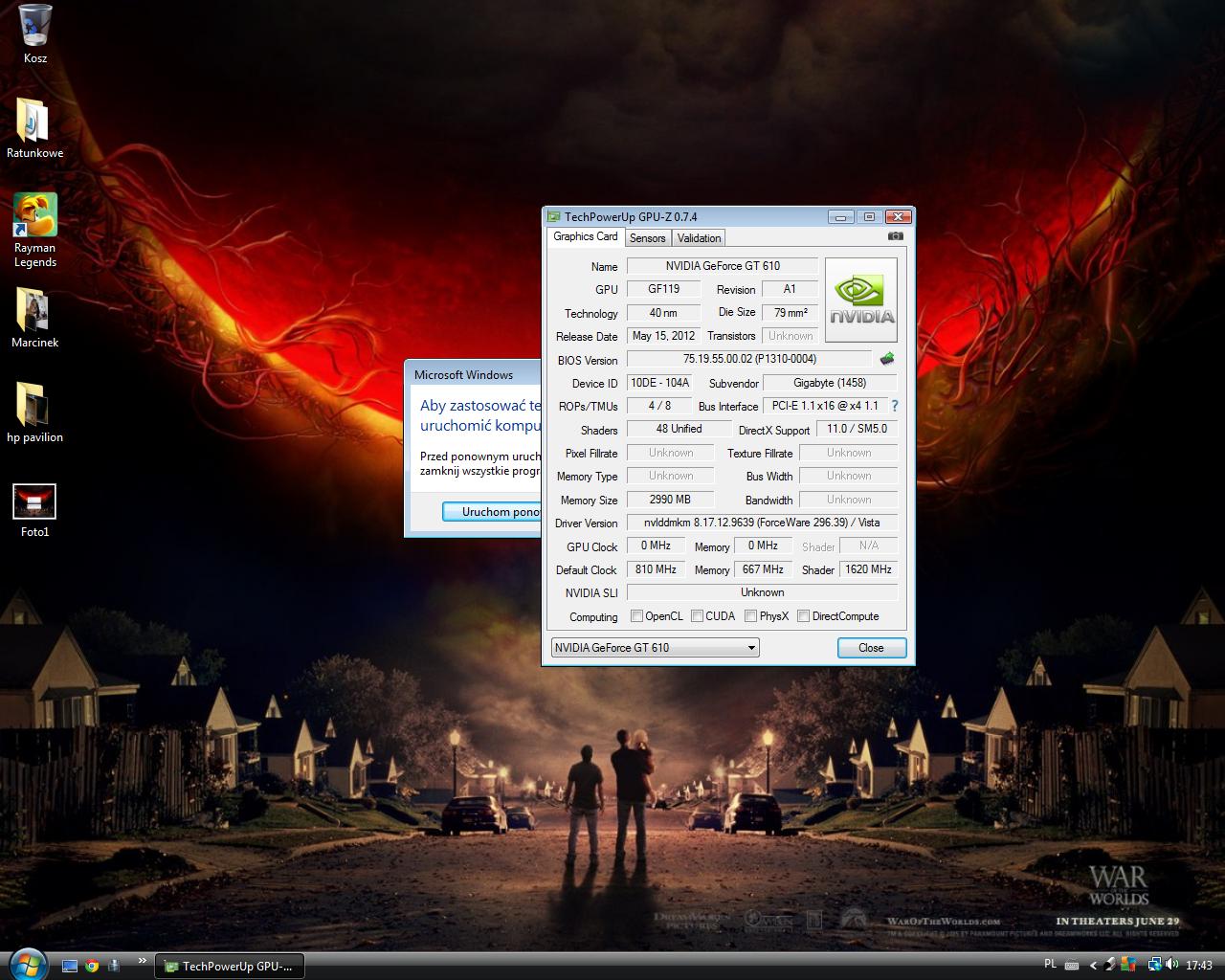Show hidden tray icons arrow
The height and width of the screenshot is (980, 1225).
(1093, 966)
